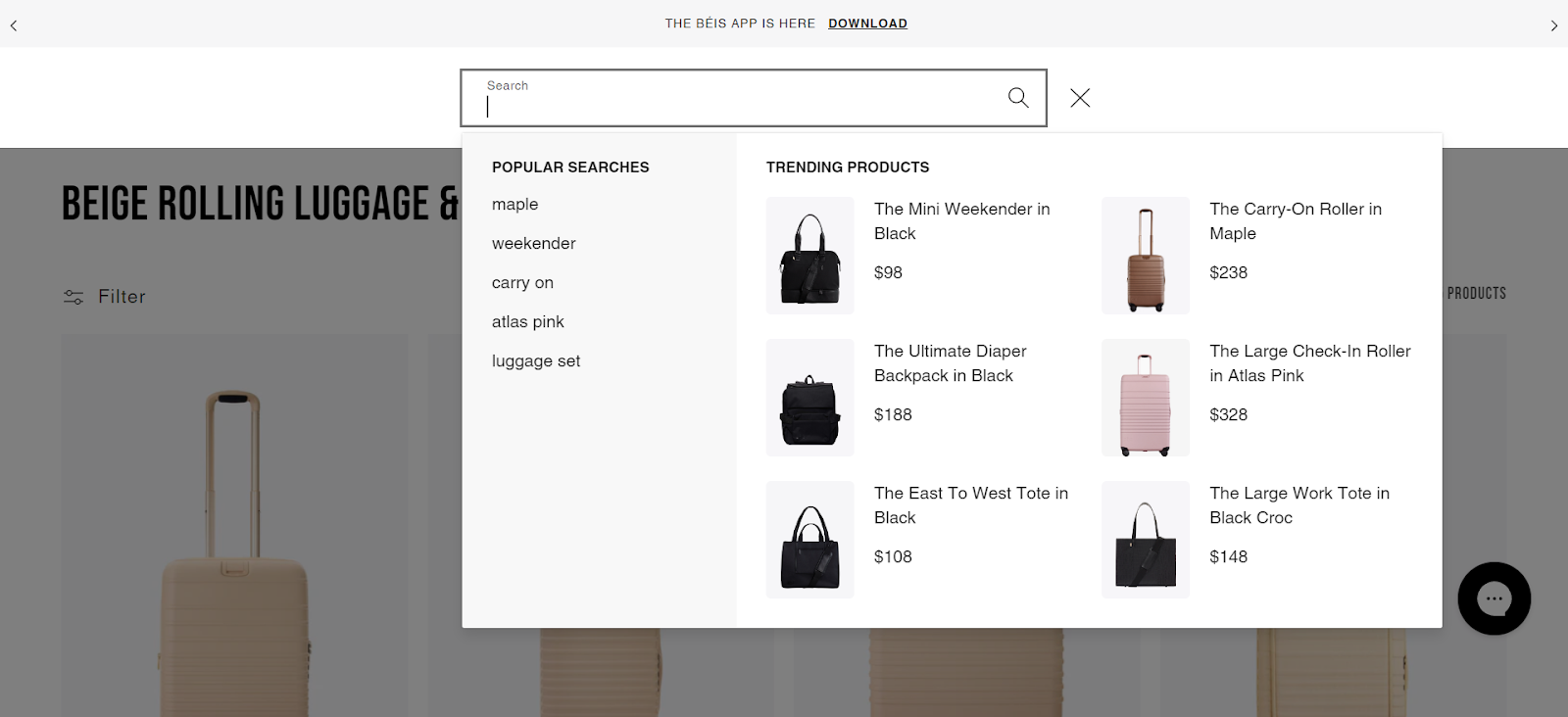This screenshot has height=717, width=1568.
Task: Click 'The Mini Weekender in Black' title
Action: 962,221
